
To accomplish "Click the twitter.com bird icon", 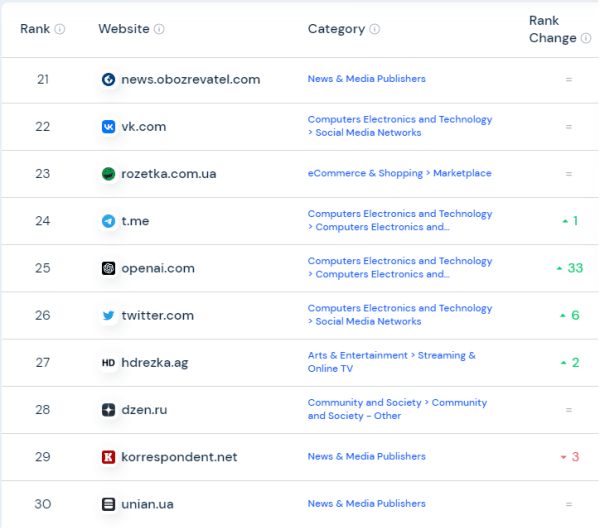I will 108,315.
